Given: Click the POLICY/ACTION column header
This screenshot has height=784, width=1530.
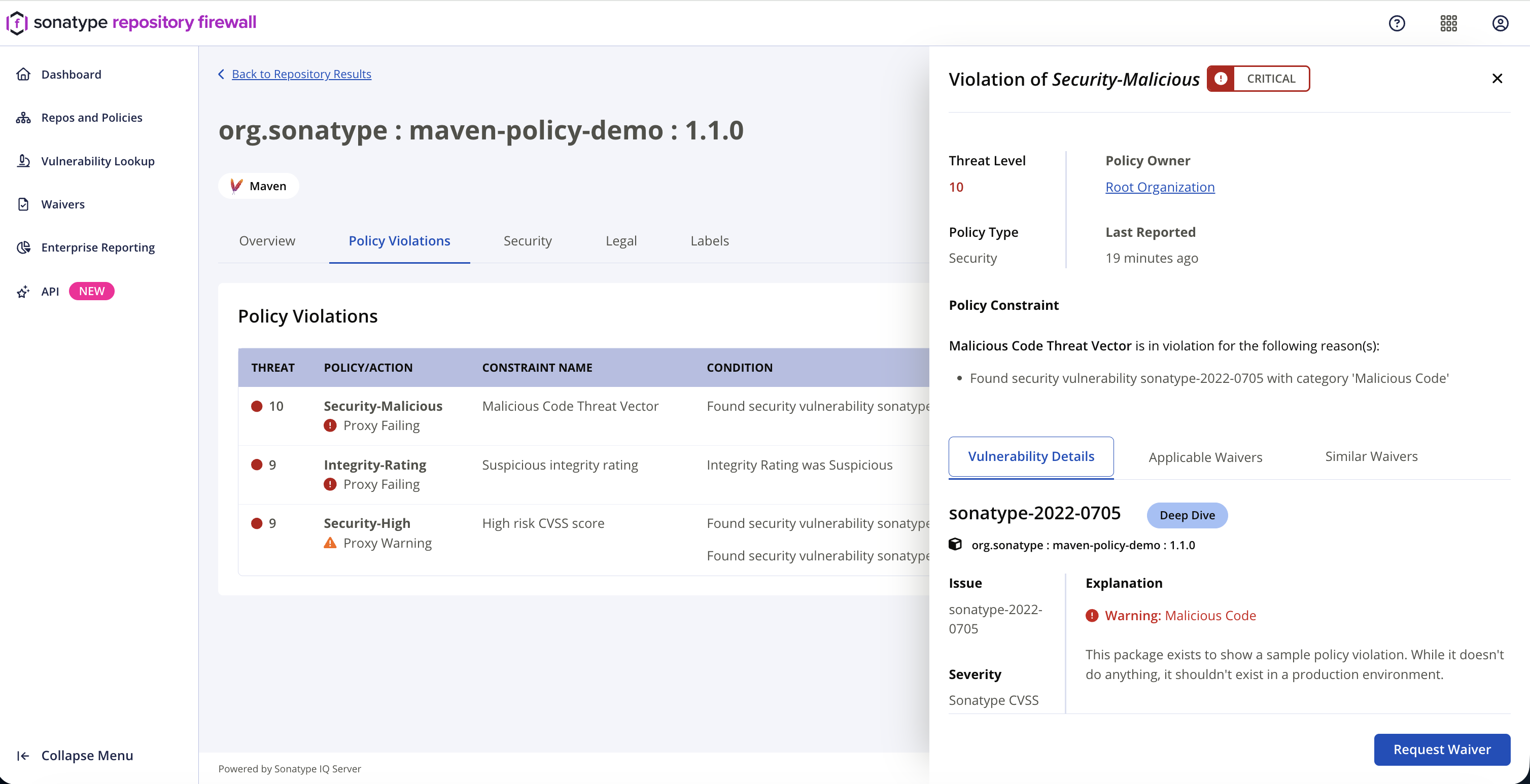Looking at the screenshot, I should point(368,368).
